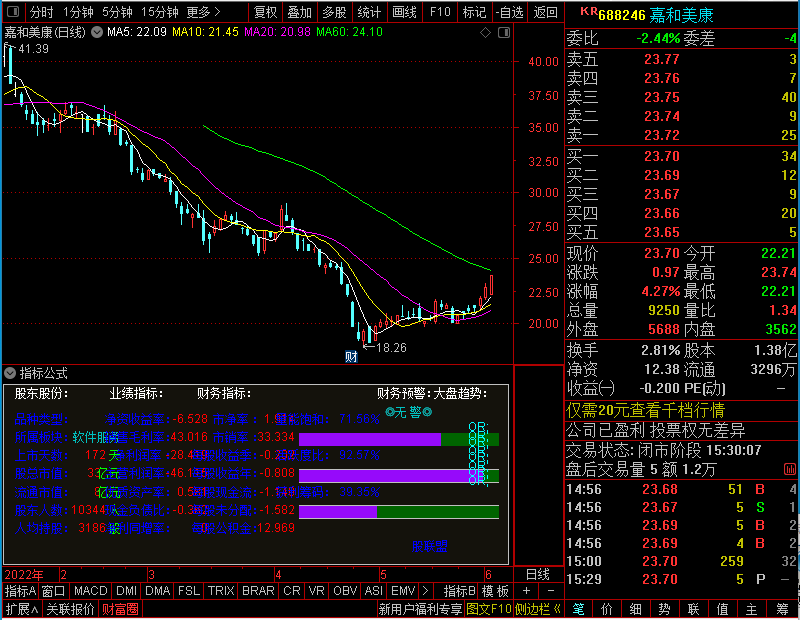
Task: Switch indicator to FSL
Action: [189, 591]
